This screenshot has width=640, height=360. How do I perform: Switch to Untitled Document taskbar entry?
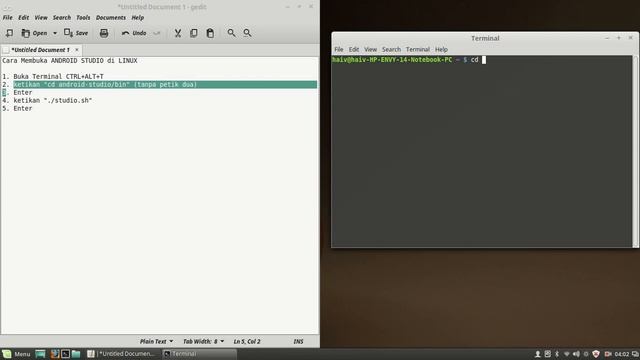tap(122, 354)
